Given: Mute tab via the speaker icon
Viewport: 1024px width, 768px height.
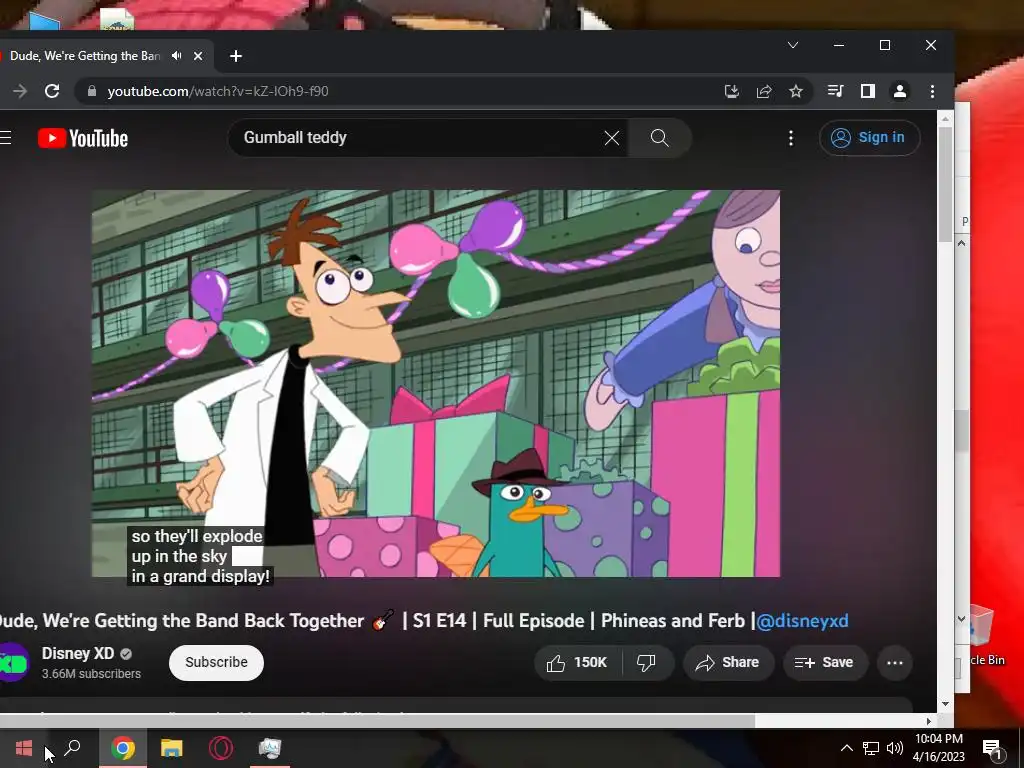Looking at the screenshot, I should pos(176,56).
